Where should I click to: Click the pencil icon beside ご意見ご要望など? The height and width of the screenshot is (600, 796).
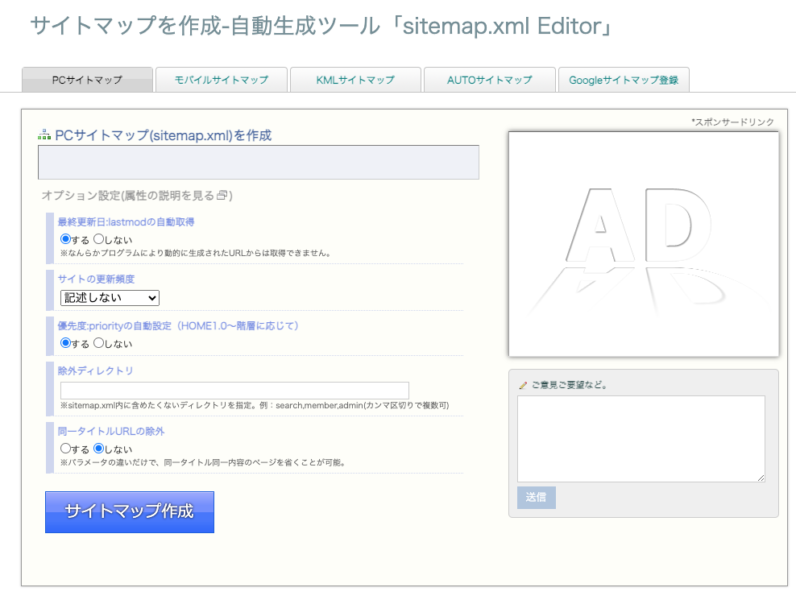tap(523, 385)
